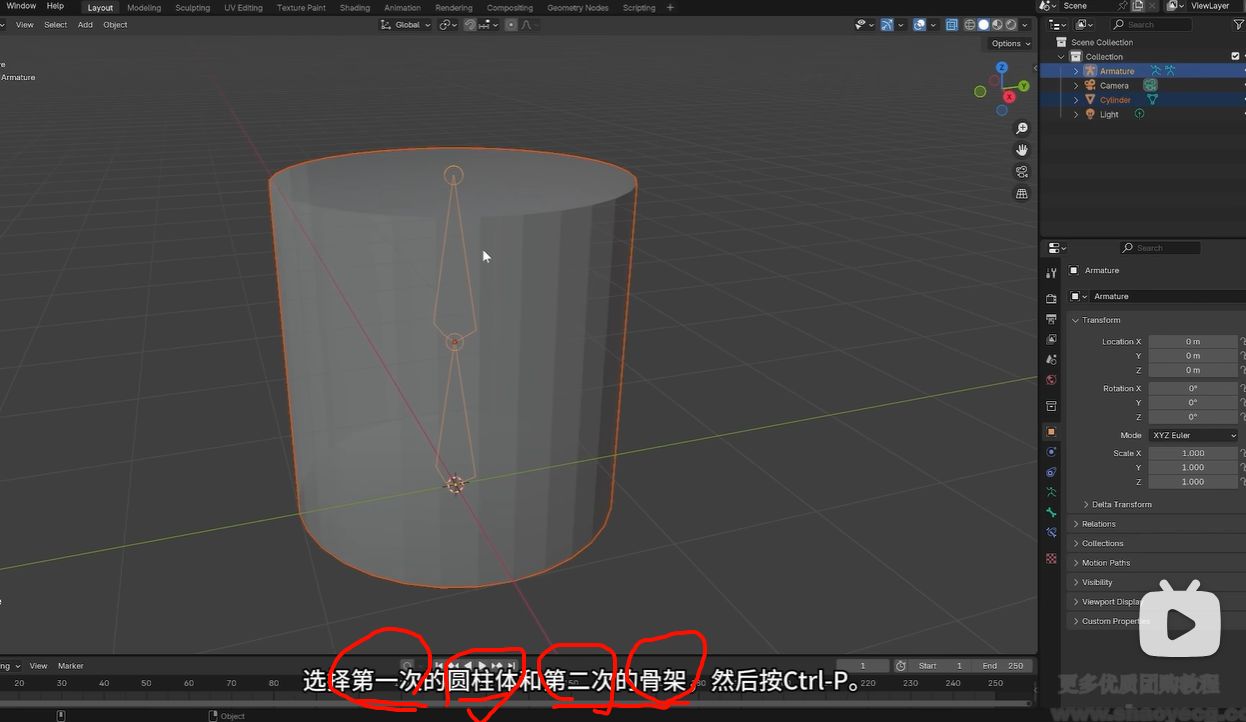Open the Object Constraints properties tab
The height and width of the screenshot is (722, 1246).
pyautogui.click(x=1051, y=472)
